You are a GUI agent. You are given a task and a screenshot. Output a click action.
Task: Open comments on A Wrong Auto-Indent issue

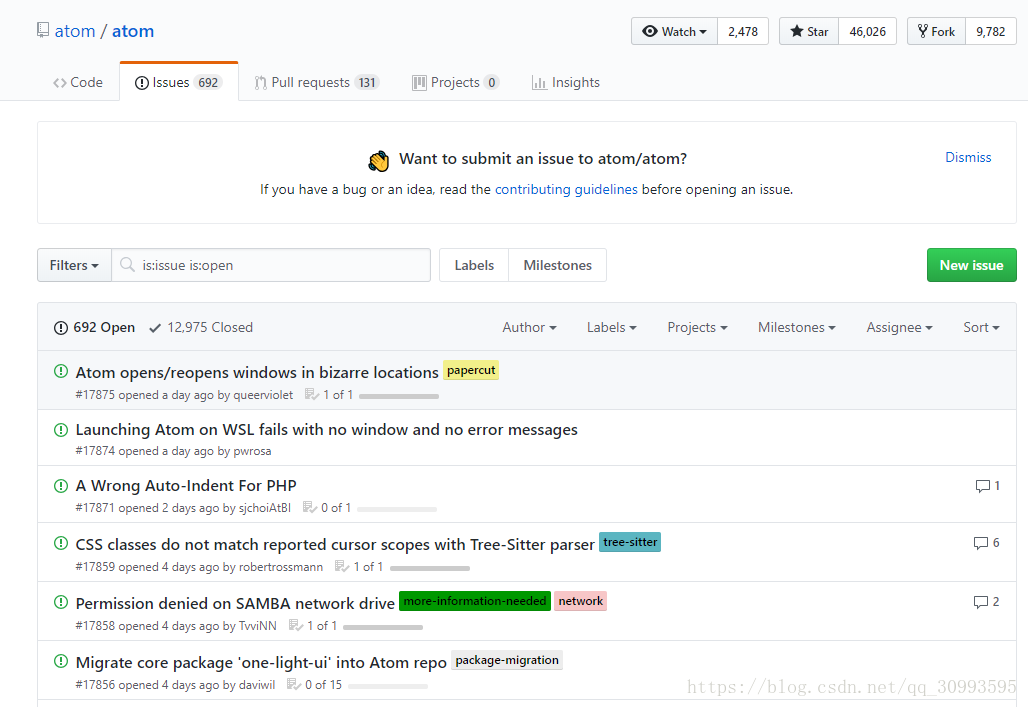[987, 486]
